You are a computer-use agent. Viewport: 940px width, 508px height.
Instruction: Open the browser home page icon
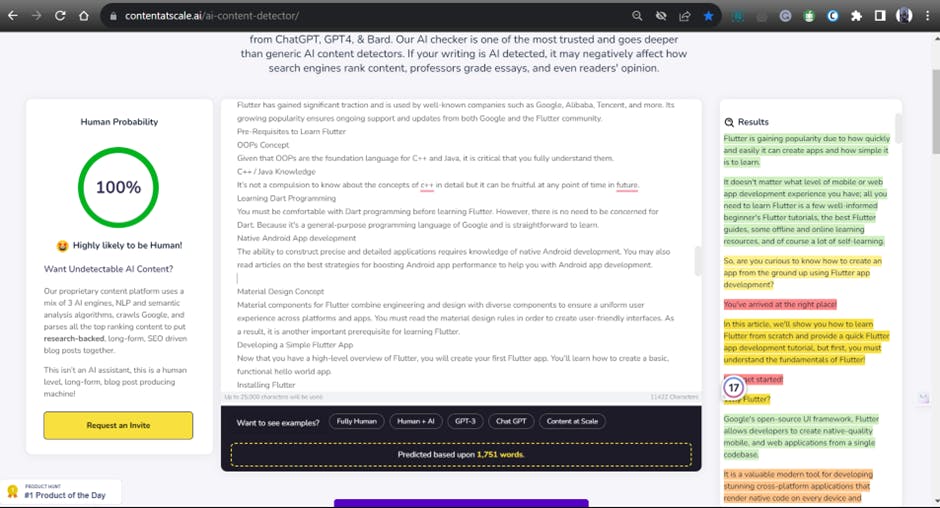point(84,16)
